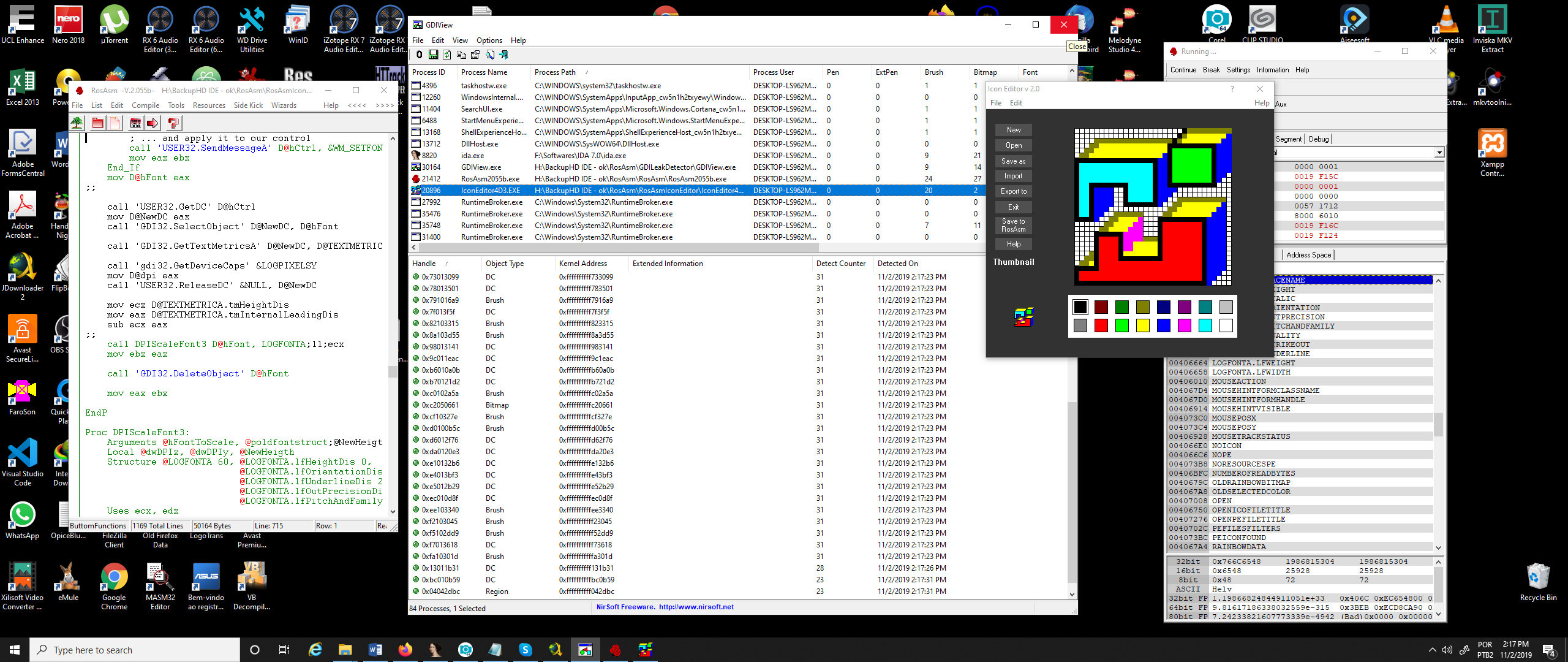Select the Recycle Bin desktop icon
Screen dimensions: 1568x662
point(1538,582)
